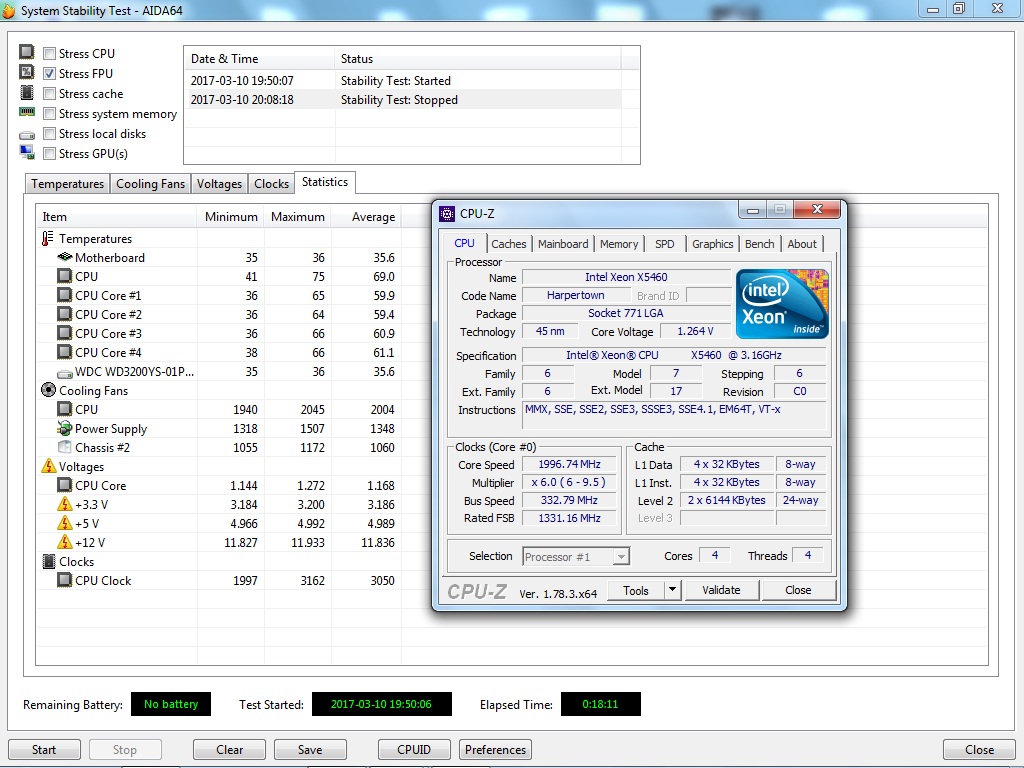Image resolution: width=1024 pixels, height=768 pixels.
Task: Open the Mainboard tab in CPU-Z
Action: coord(563,244)
